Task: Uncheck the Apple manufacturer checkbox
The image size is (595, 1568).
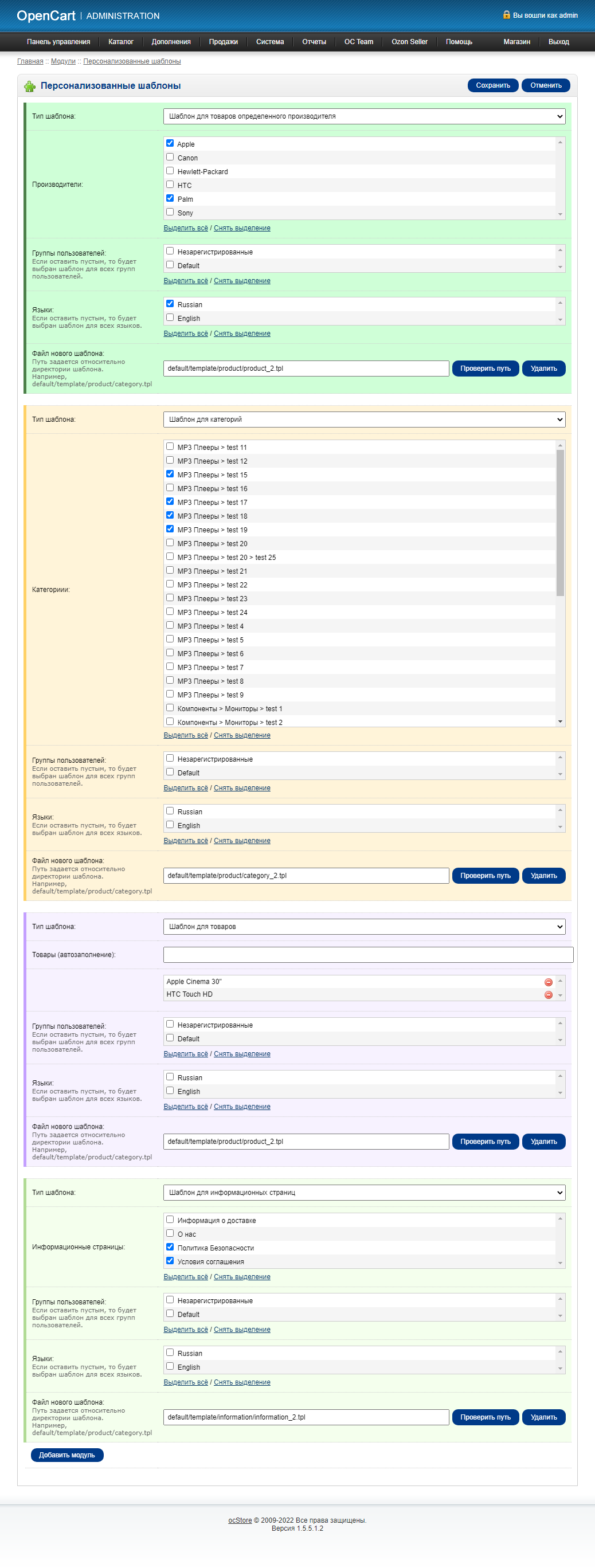Action: (x=170, y=143)
